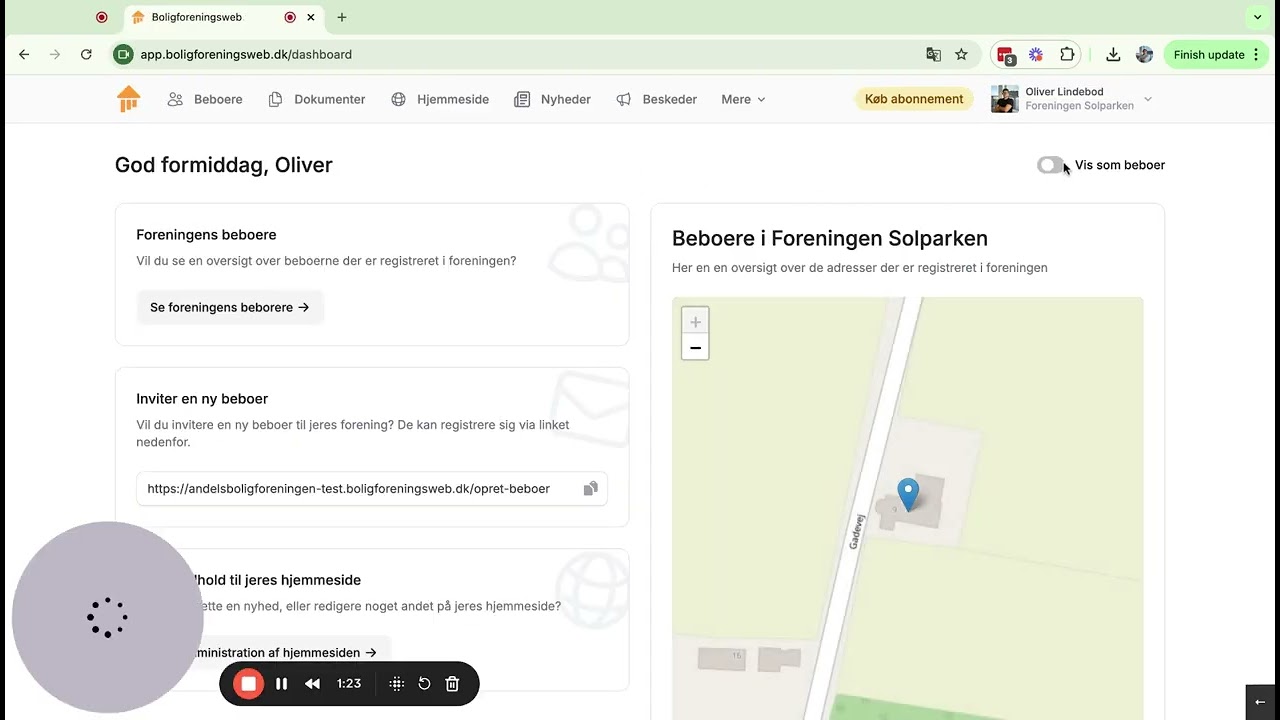Expand the Mere dropdown menu
The height and width of the screenshot is (720, 1280).
click(743, 99)
